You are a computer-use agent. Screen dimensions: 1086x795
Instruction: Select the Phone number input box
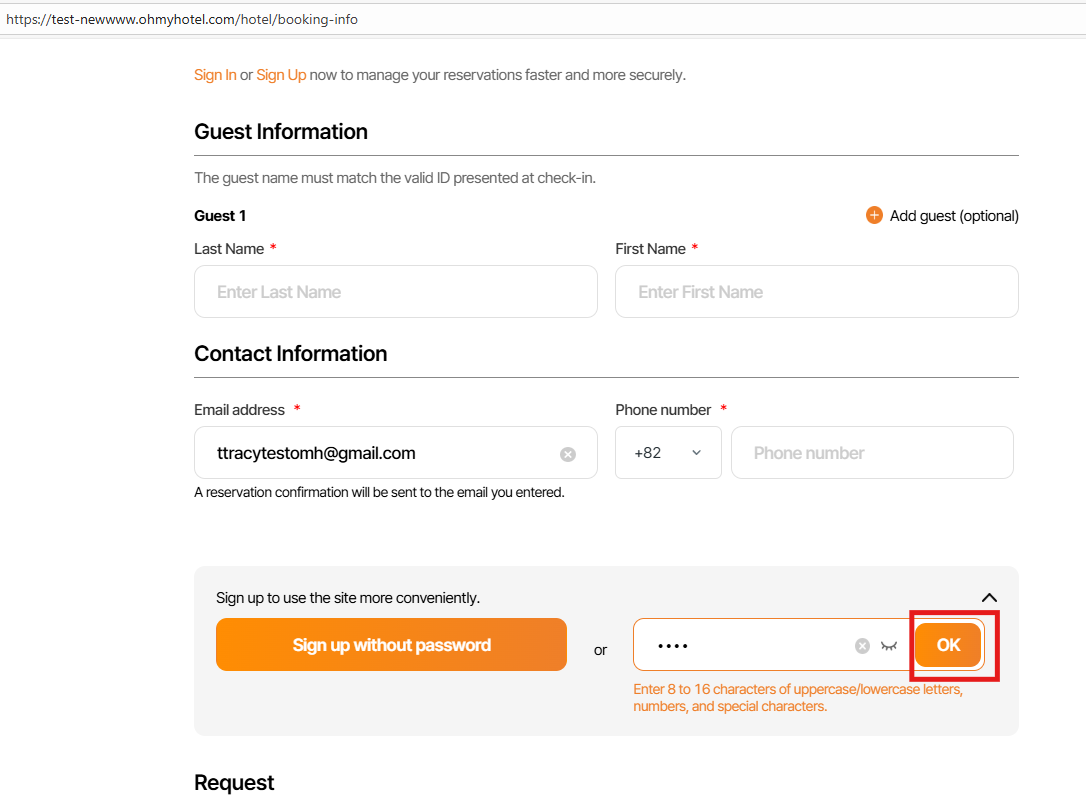click(872, 453)
